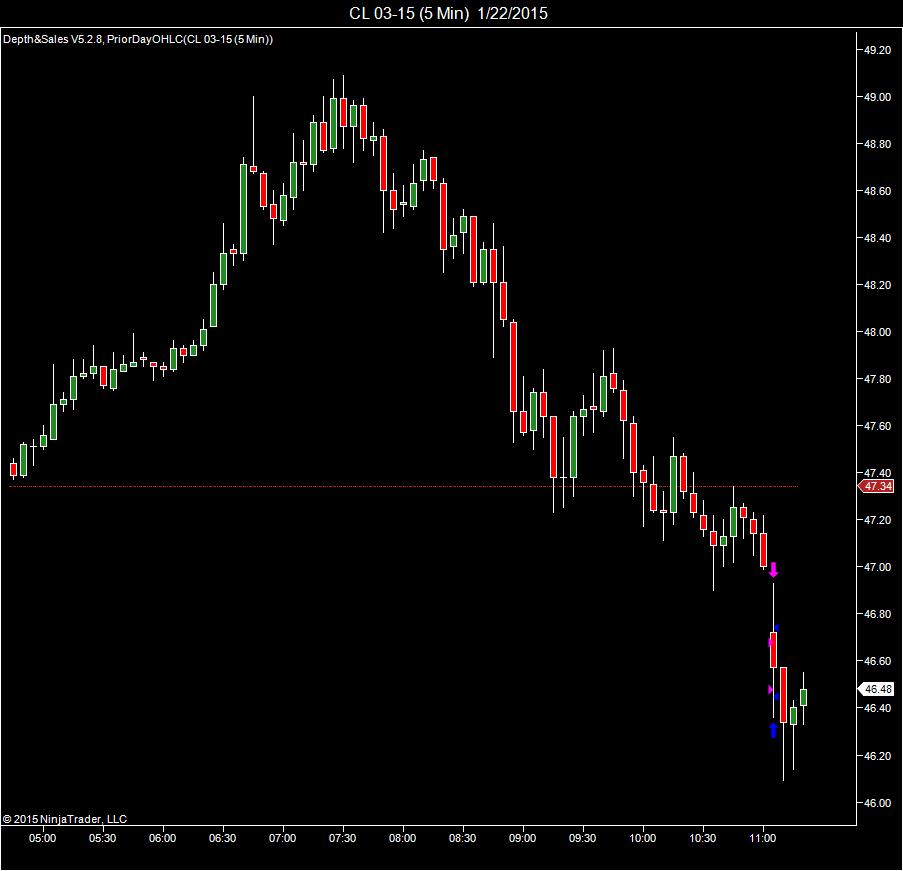Click the 06:00 time axis label
The width and height of the screenshot is (903, 871).
(162, 838)
